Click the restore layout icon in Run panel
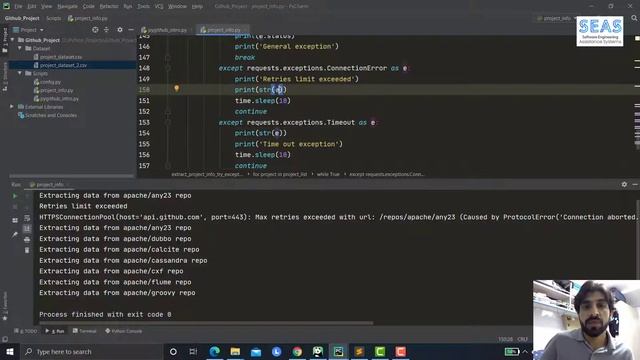Image resolution: width=640 pixels, height=360 pixels. tap(15, 220)
